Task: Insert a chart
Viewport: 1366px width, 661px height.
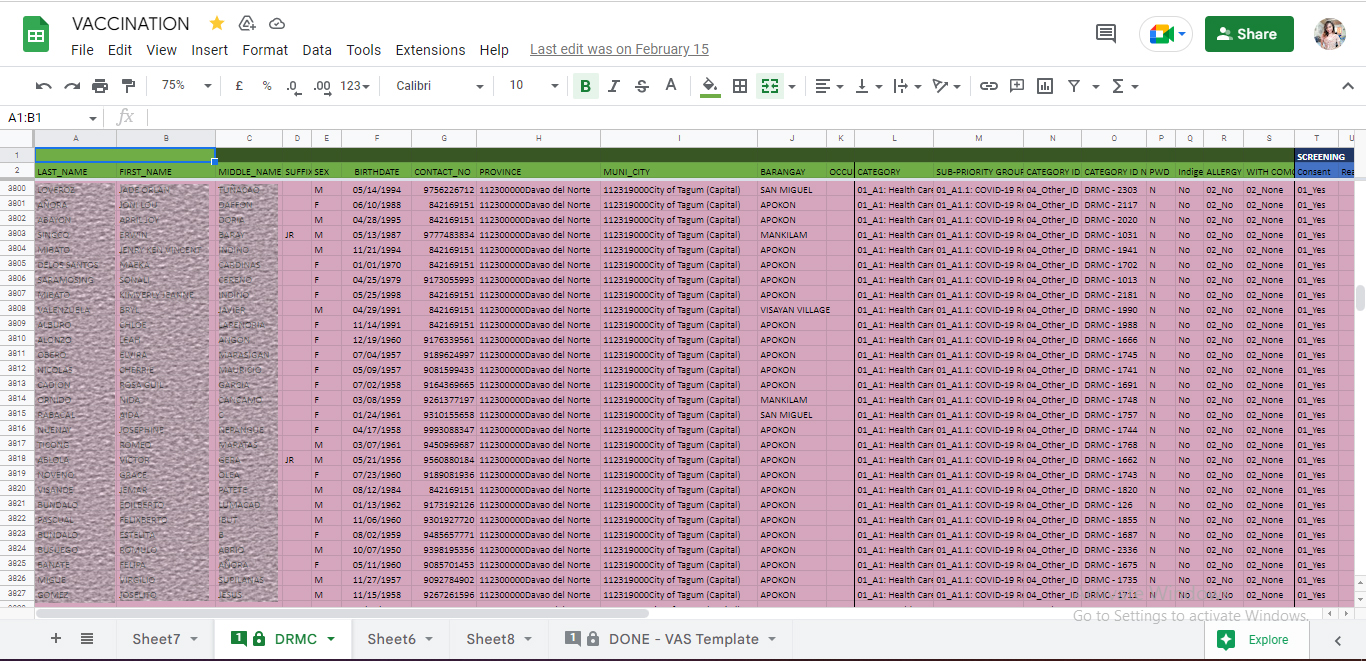Action: click(1045, 86)
